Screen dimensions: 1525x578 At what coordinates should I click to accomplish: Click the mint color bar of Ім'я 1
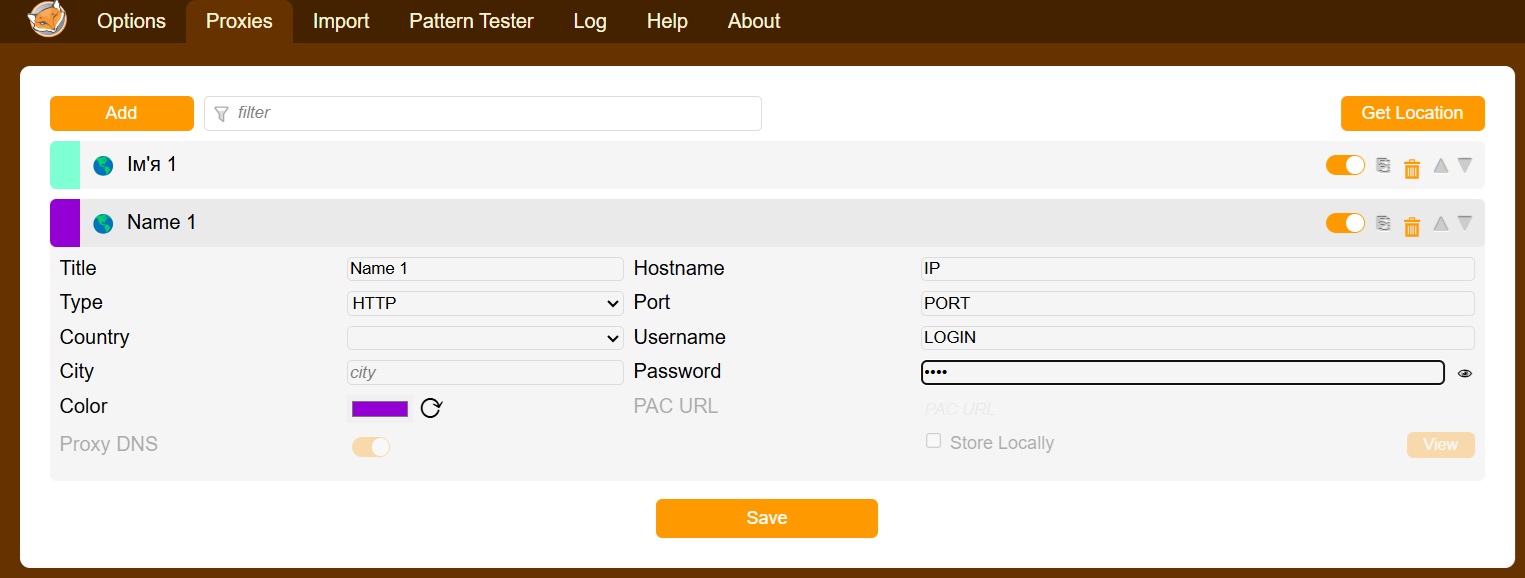click(65, 165)
